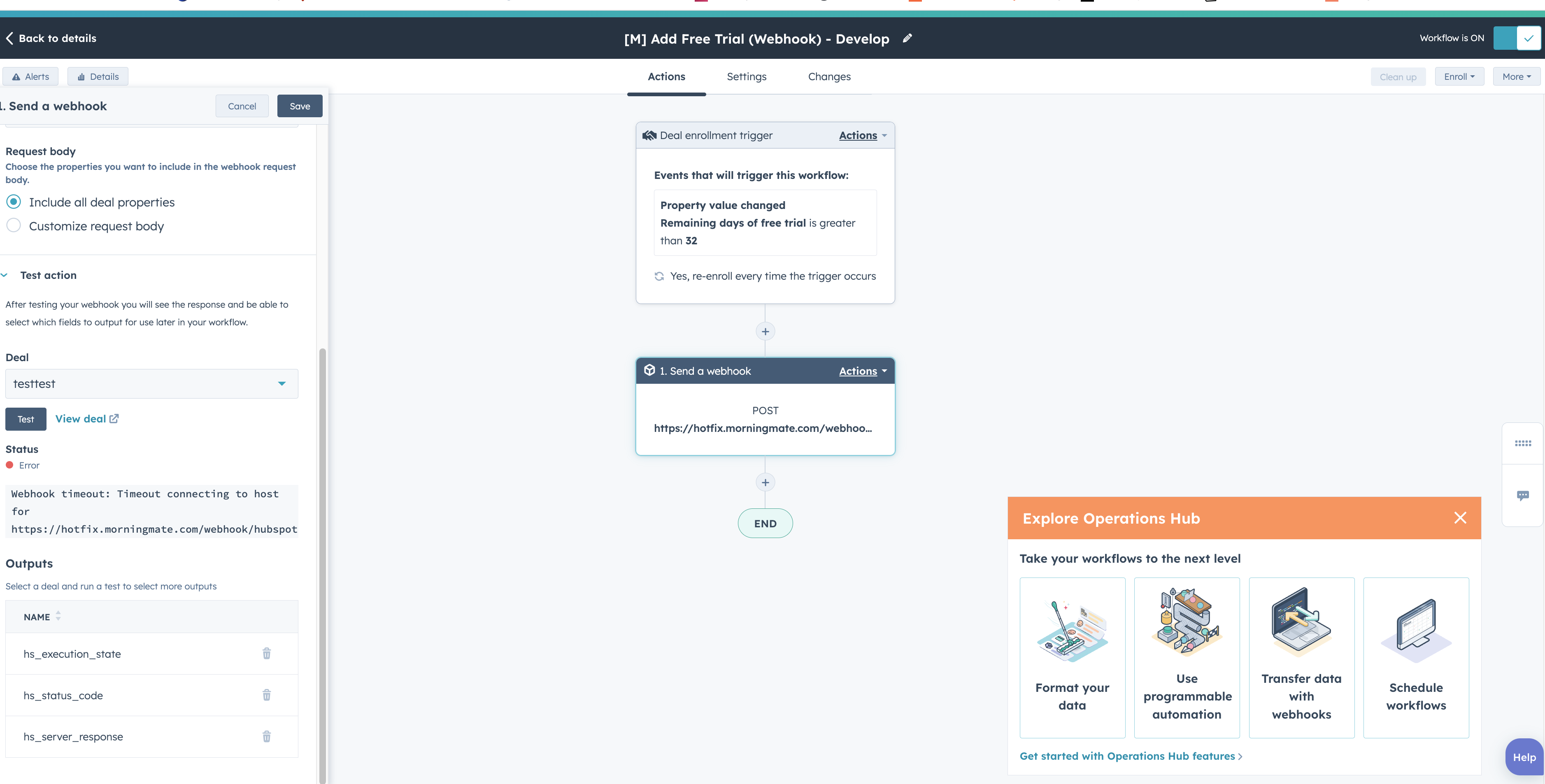
Task: Open the comments icon on right sidebar
Action: coord(1524,495)
